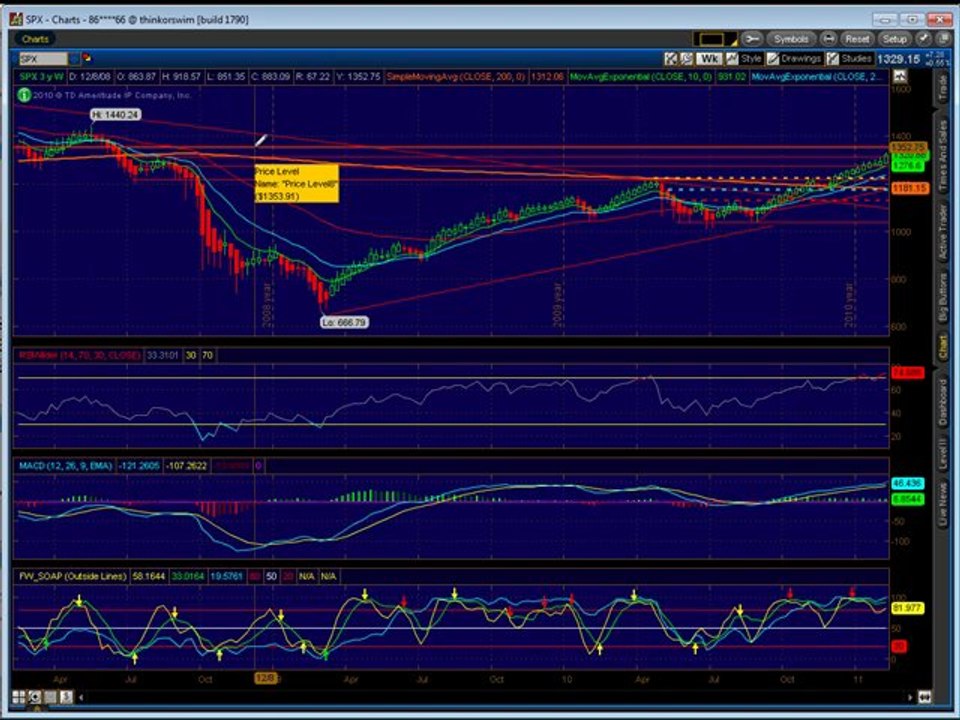
Task: Click the cyan 46.436 MACD value label
Action: (x=907, y=483)
